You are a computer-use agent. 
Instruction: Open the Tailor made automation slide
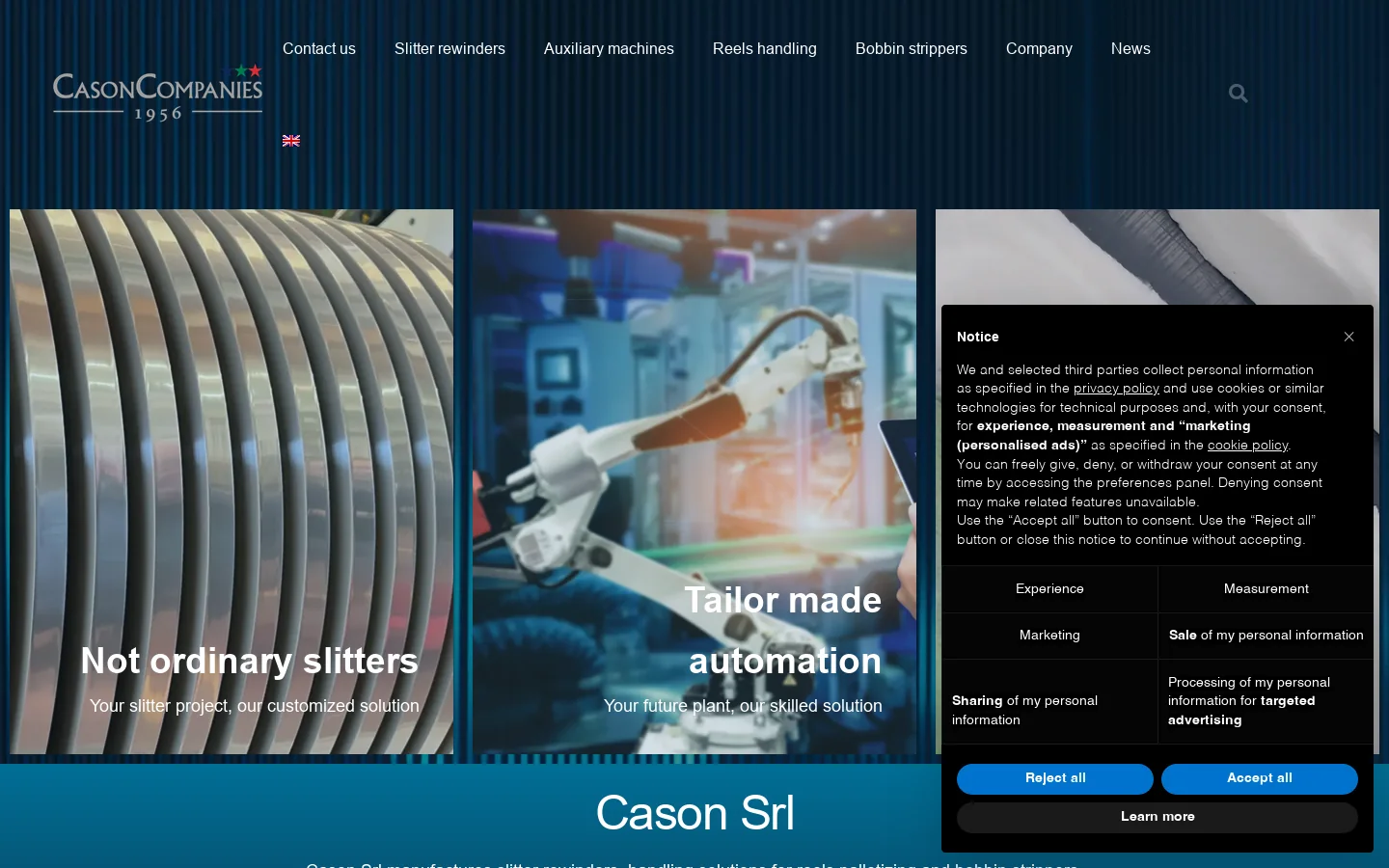click(694, 481)
